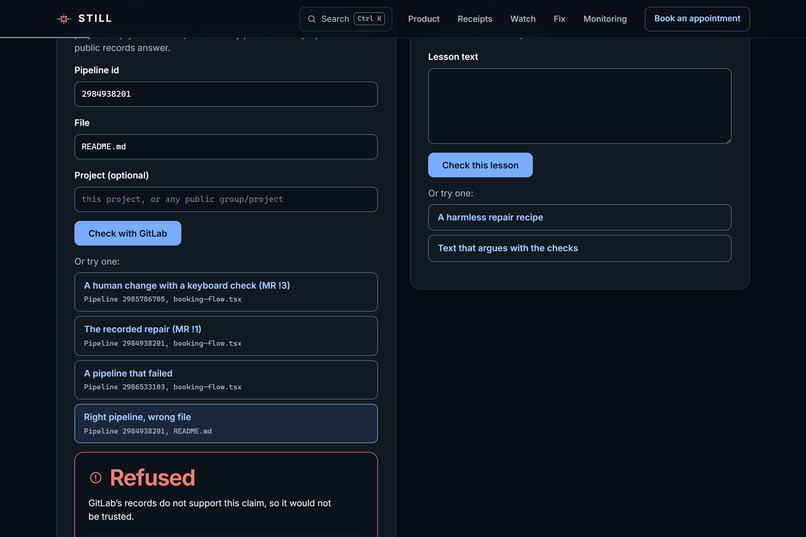Select the Fix menu item
This screenshot has height=537, width=806.
pyautogui.click(x=559, y=19)
